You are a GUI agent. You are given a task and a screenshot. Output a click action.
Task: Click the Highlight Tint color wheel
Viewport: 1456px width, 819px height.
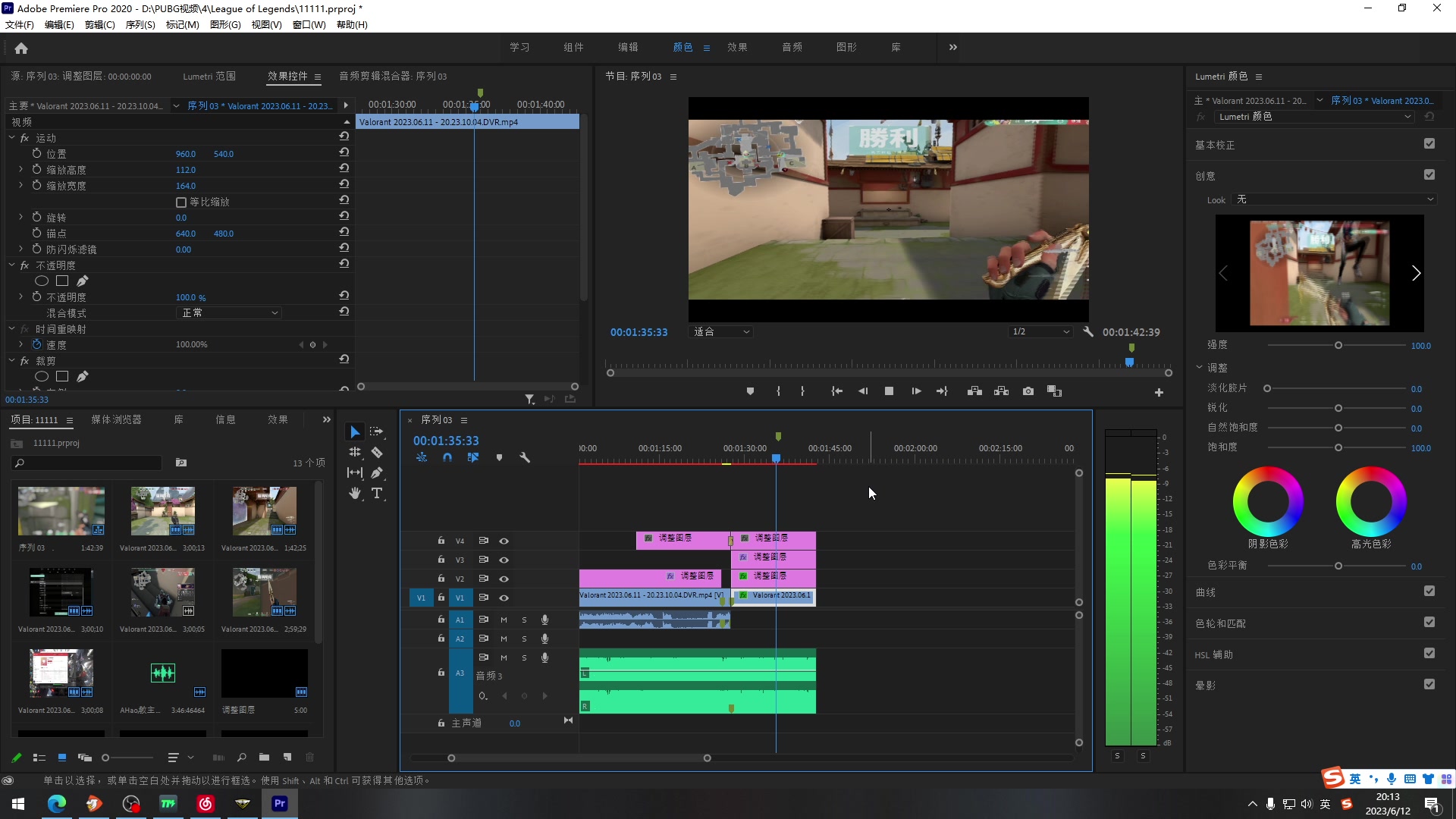pos(1371,501)
